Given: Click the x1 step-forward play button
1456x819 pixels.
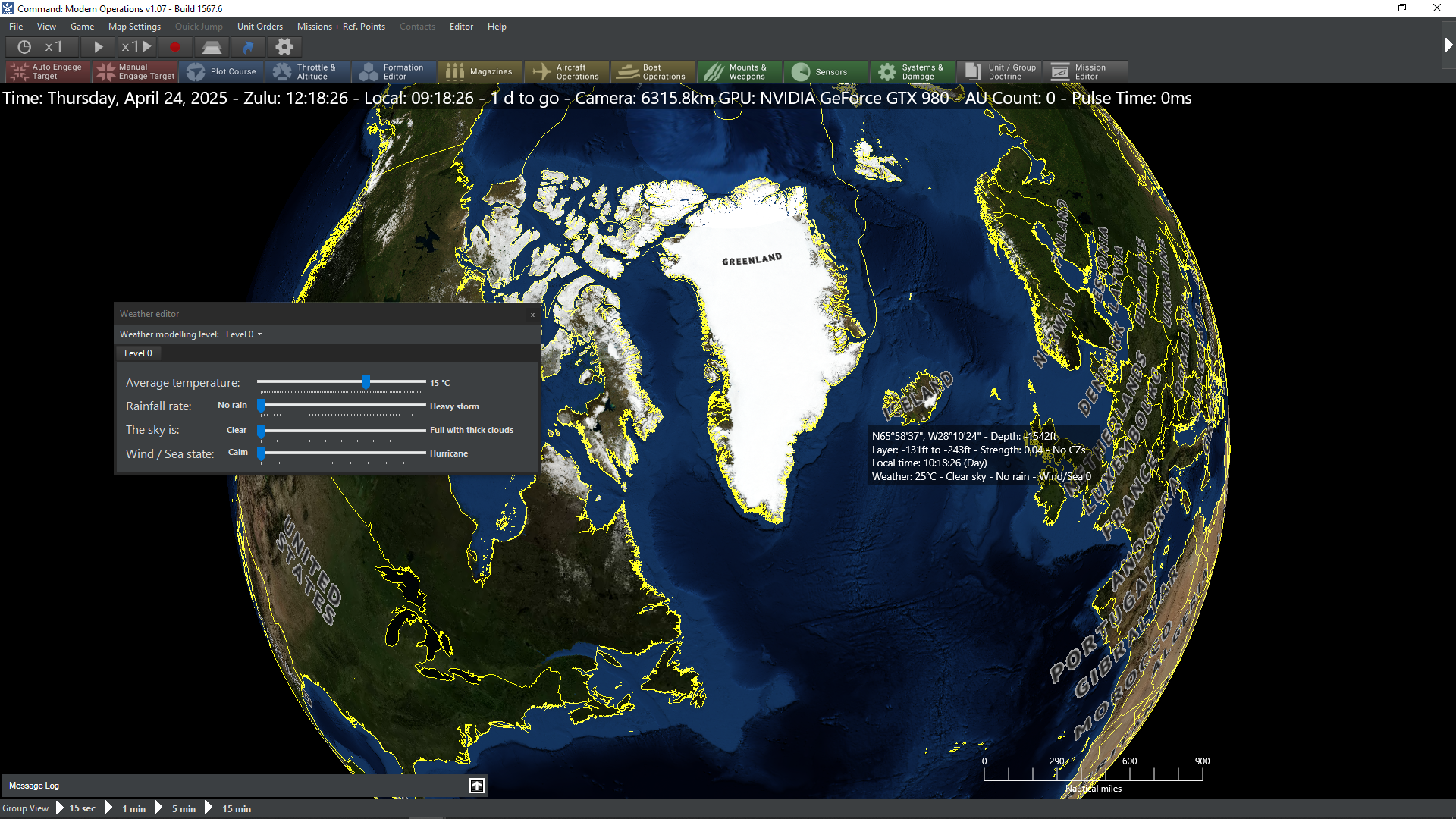Looking at the screenshot, I should click(136, 47).
